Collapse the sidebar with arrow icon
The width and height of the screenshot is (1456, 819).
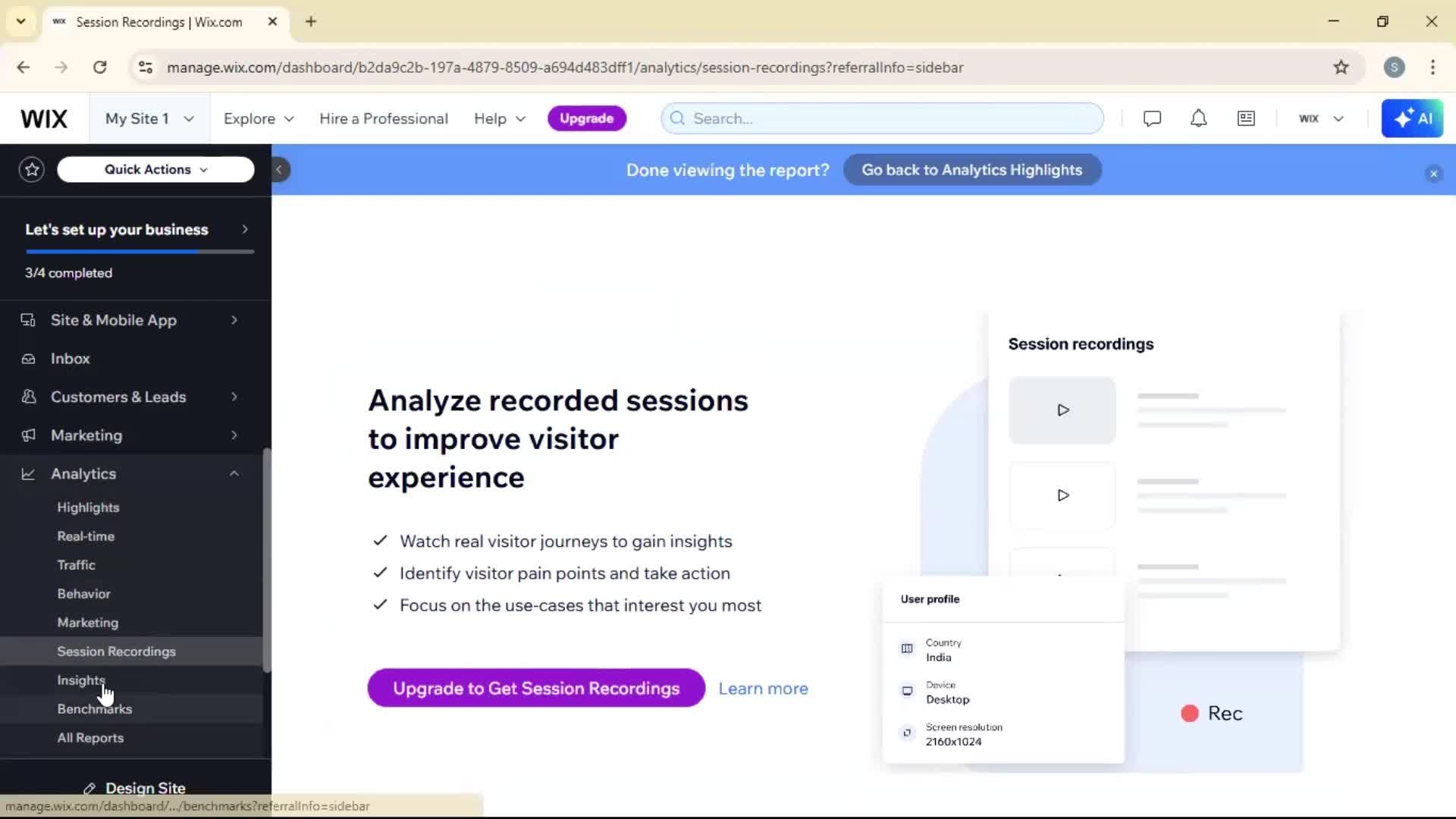click(x=279, y=169)
